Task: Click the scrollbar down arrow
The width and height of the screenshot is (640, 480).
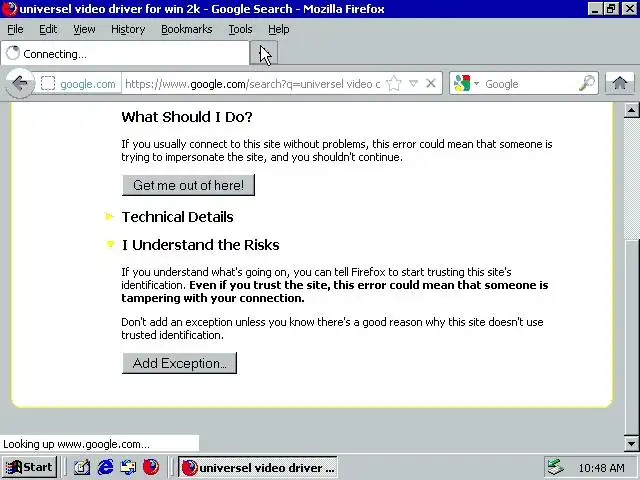Action: click(x=631, y=444)
